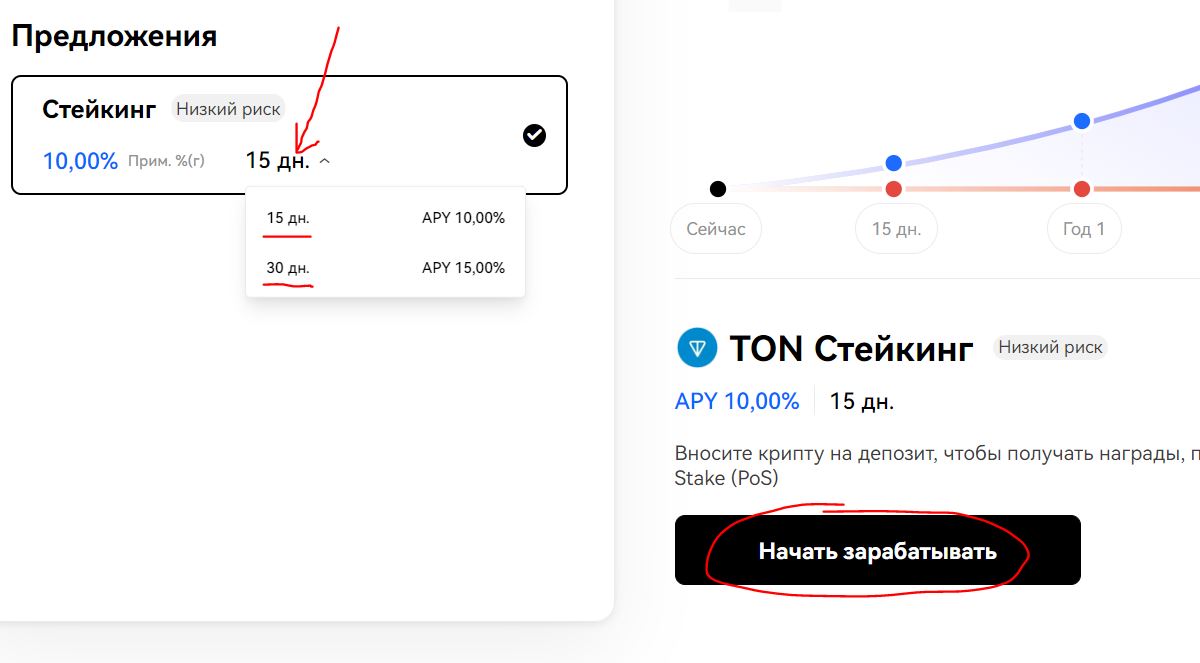Viewport: 1200px width, 663px height.
Task: Click the Низкий риск badge in the Стейкинг card
Action: [x=228, y=109]
